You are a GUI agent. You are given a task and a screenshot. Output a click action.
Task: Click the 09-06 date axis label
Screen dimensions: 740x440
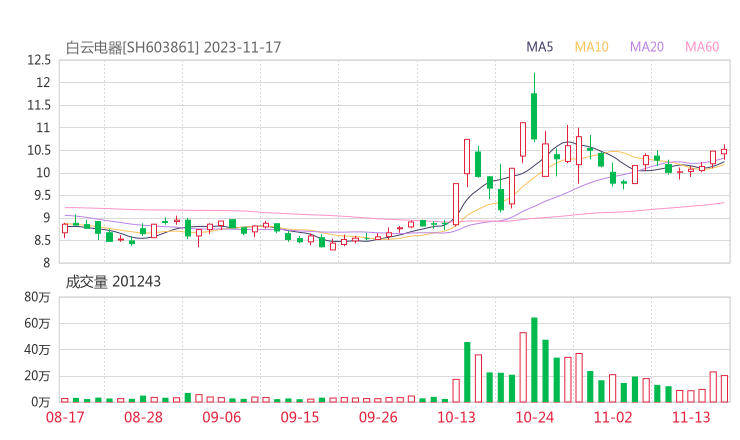coord(221,417)
